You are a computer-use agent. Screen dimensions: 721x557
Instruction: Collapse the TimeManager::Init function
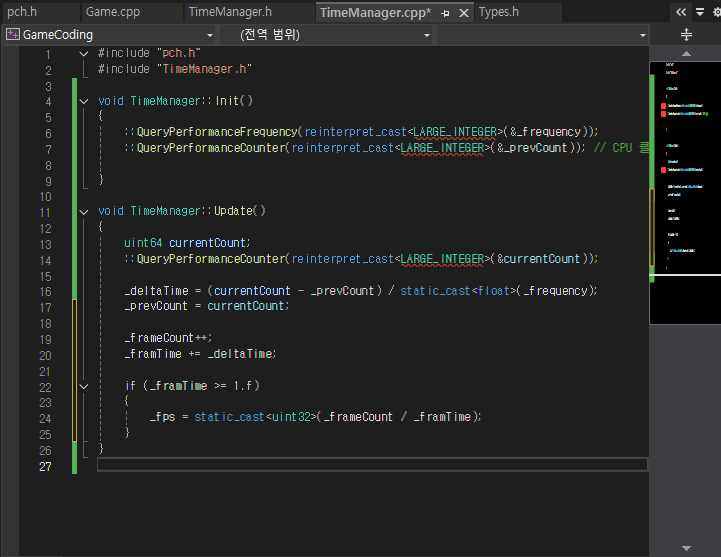pyautogui.click(x=84, y=101)
